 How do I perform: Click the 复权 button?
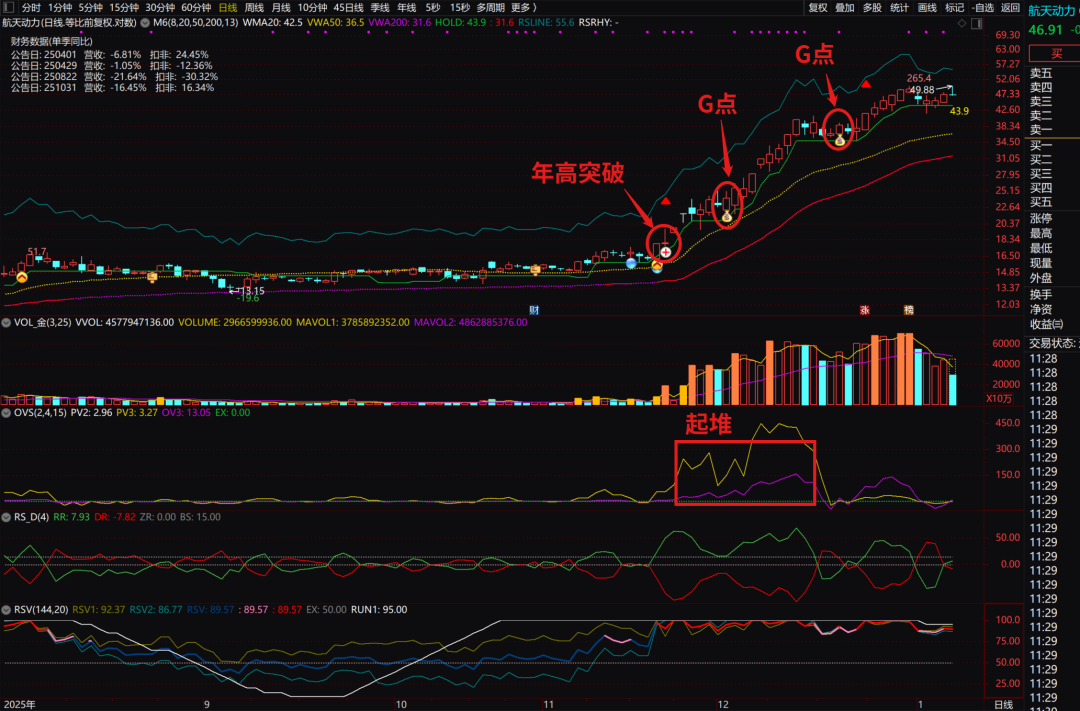click(818, 8)
